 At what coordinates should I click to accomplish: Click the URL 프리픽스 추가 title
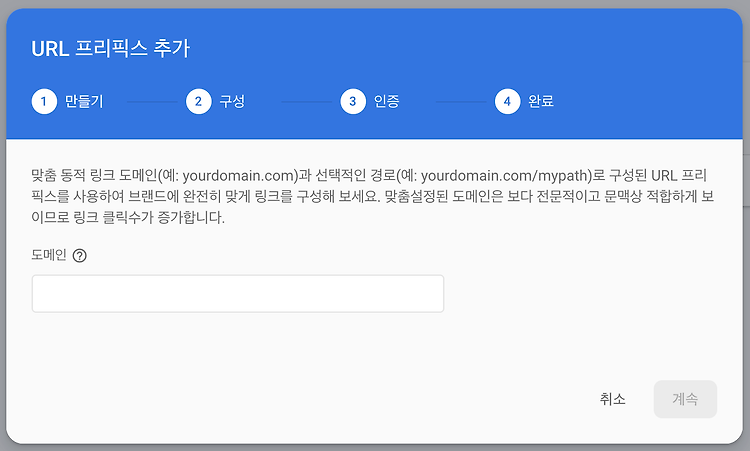pos(110,49)
